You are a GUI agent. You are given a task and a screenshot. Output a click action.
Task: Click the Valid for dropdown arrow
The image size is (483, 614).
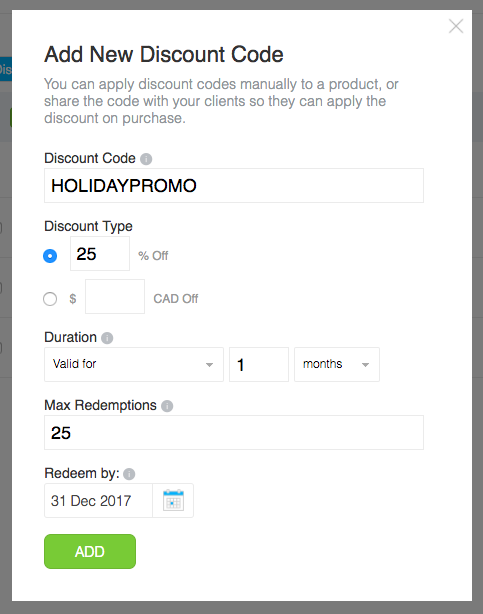(210, 365)
